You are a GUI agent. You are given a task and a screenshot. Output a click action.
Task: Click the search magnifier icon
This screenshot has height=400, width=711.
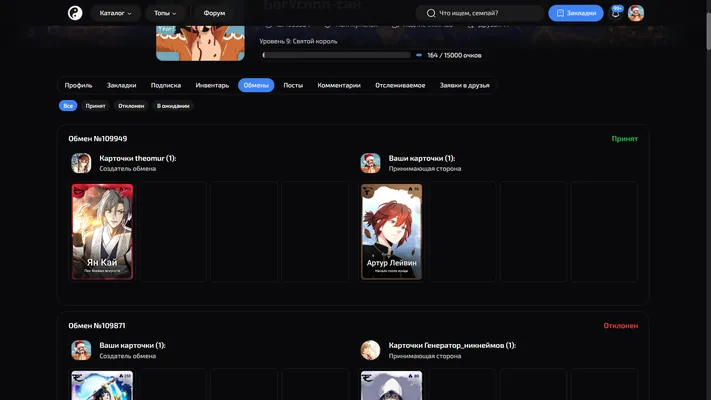[431, 13]
